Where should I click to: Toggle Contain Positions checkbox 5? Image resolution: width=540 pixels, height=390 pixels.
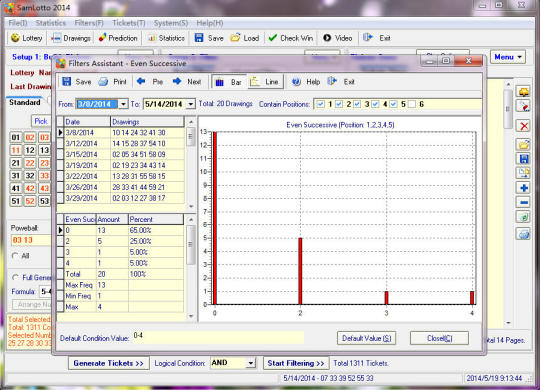click(x=394, y=104)
